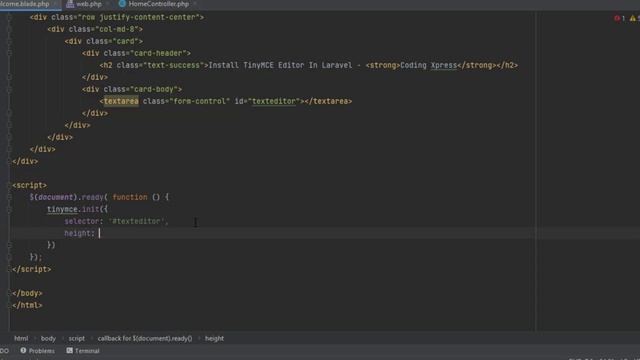Open the web.php editor tab
The height and width of the screenshot is (360, 640).
pos(89,4)
